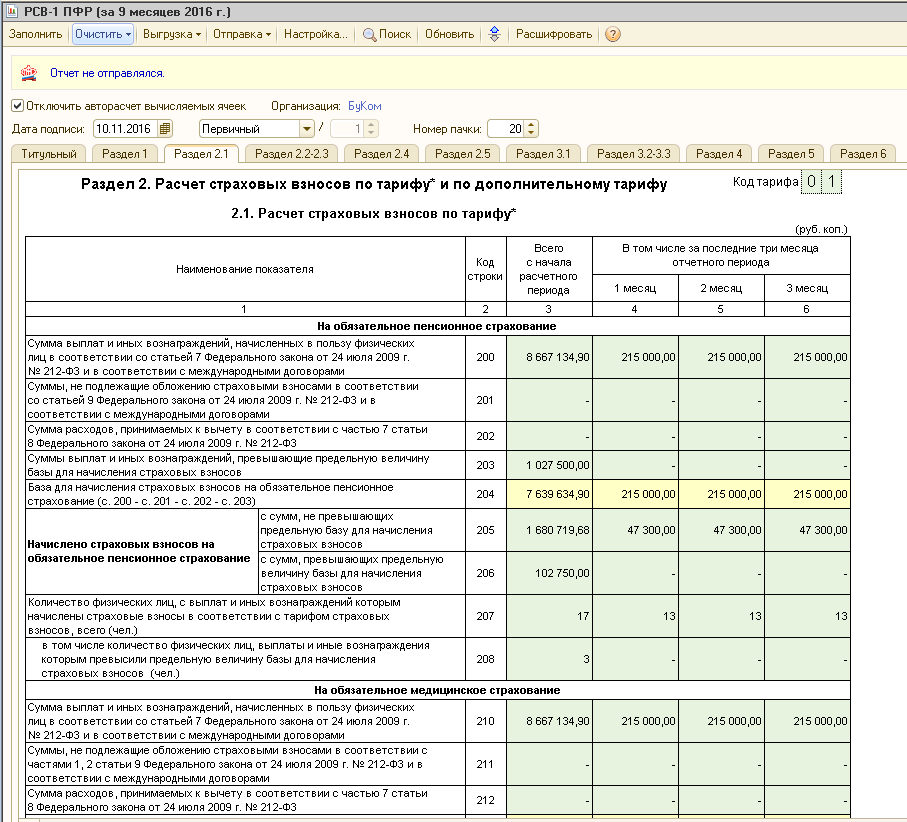Adjust the correction number stepper
Viewport: 907px width, 822px height.
371,128
